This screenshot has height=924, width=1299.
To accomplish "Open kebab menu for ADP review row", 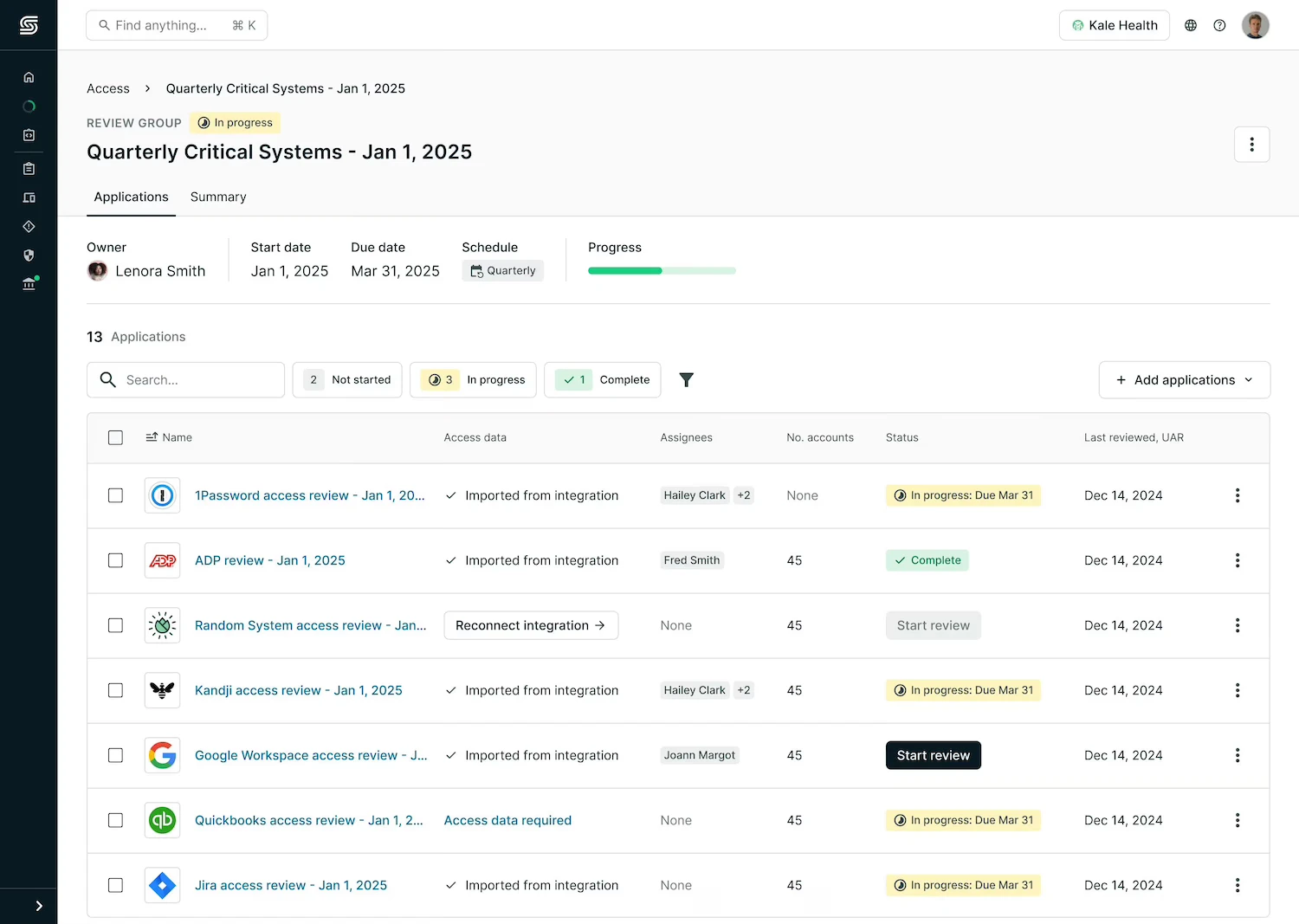I will tap(1237, 560).
